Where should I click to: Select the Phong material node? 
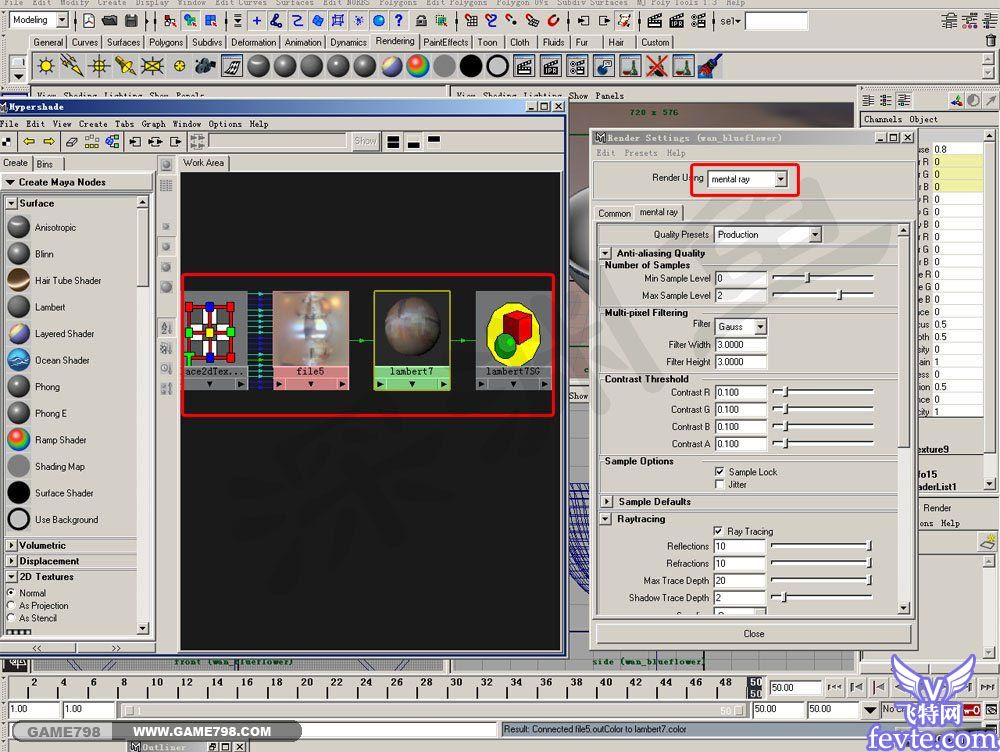19,387
